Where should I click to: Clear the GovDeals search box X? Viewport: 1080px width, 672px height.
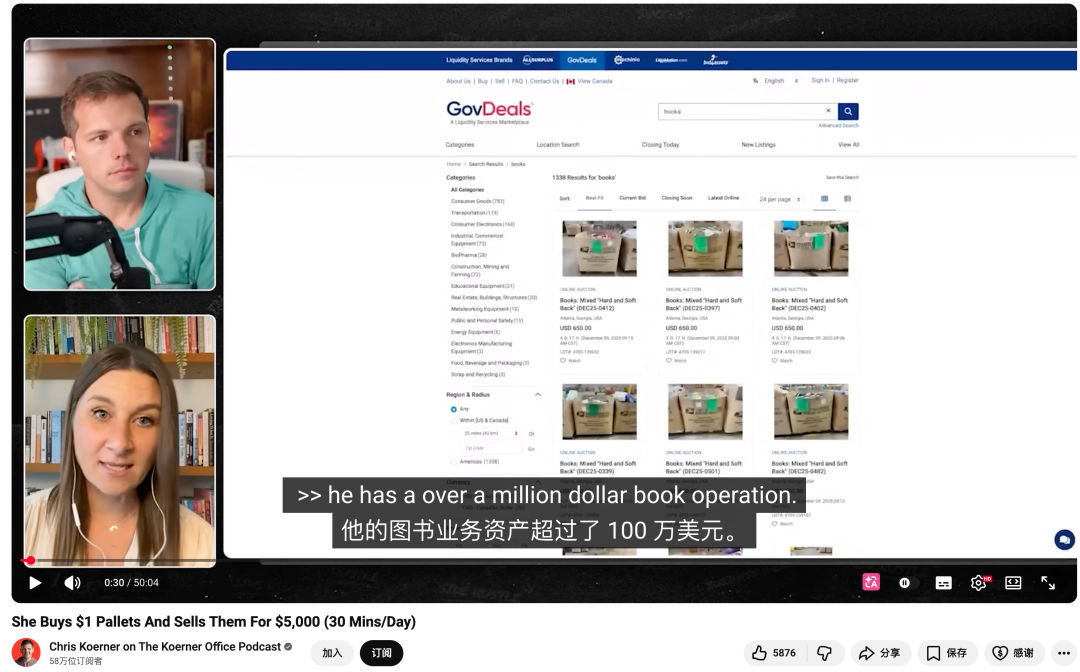828,111
